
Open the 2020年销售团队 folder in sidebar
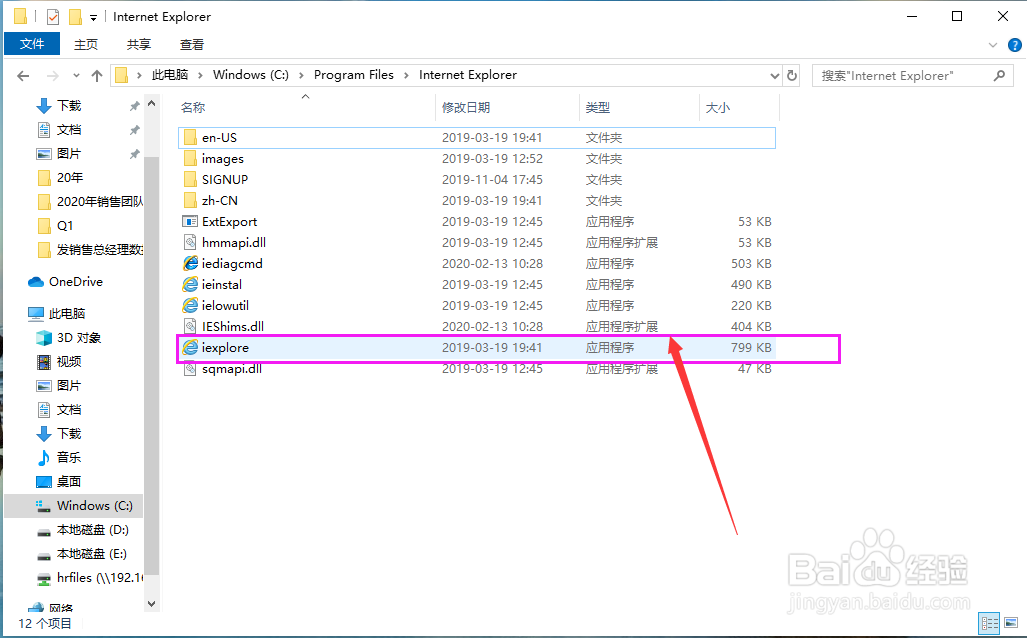click(90, 202)
